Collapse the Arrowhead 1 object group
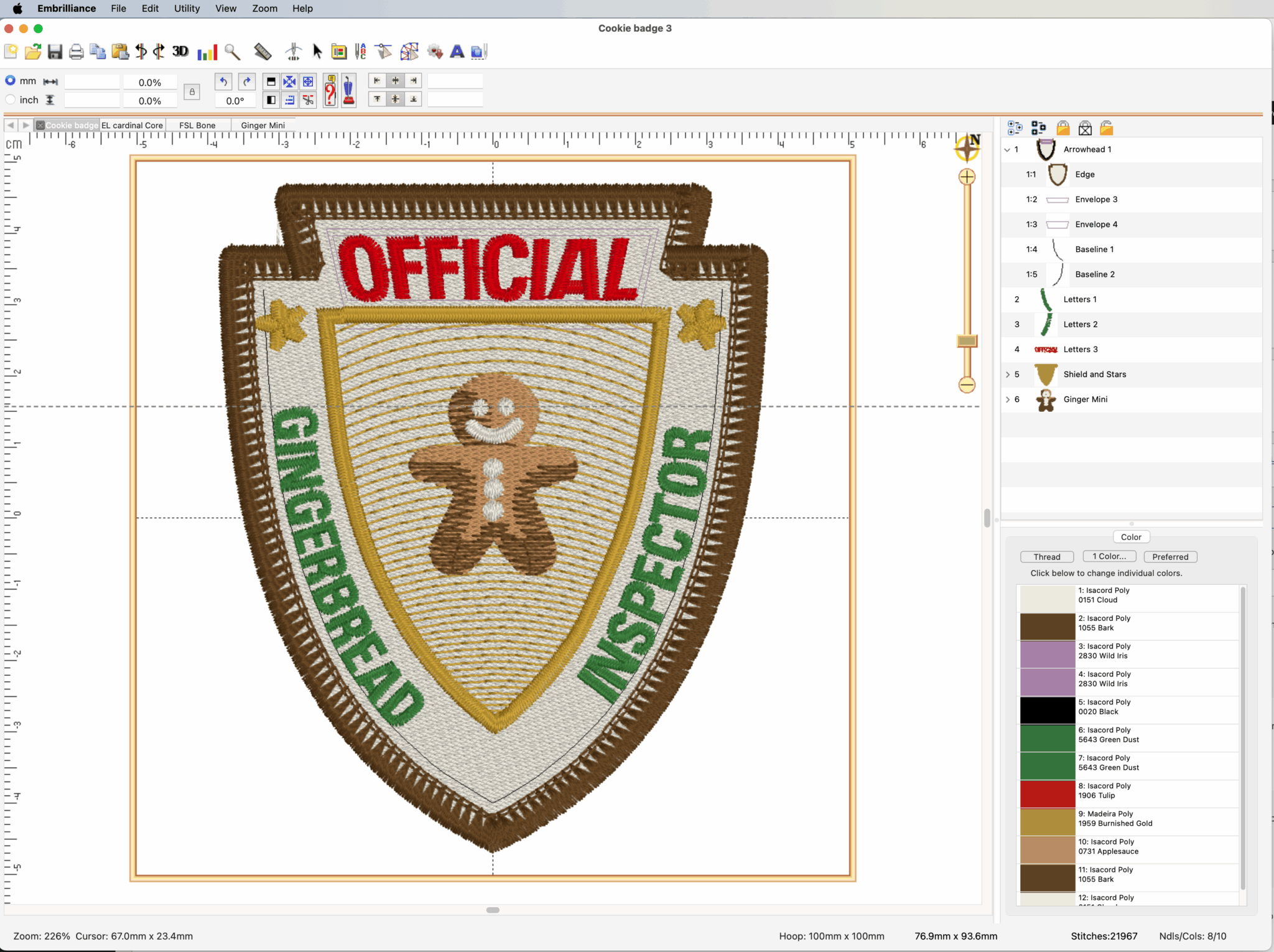 click(1007, 150)
